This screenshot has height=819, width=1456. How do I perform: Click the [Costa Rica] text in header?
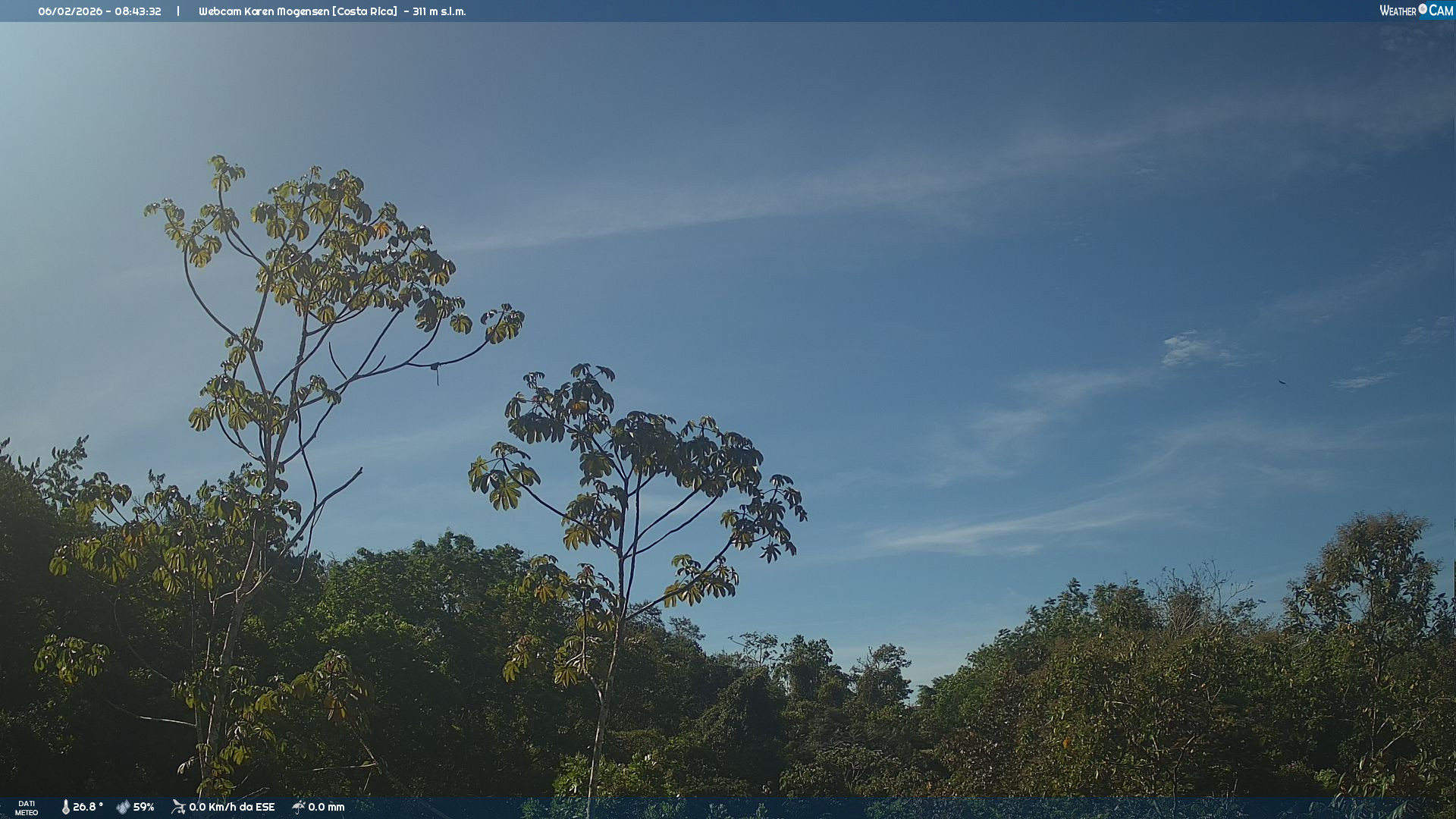click(365, 11)
